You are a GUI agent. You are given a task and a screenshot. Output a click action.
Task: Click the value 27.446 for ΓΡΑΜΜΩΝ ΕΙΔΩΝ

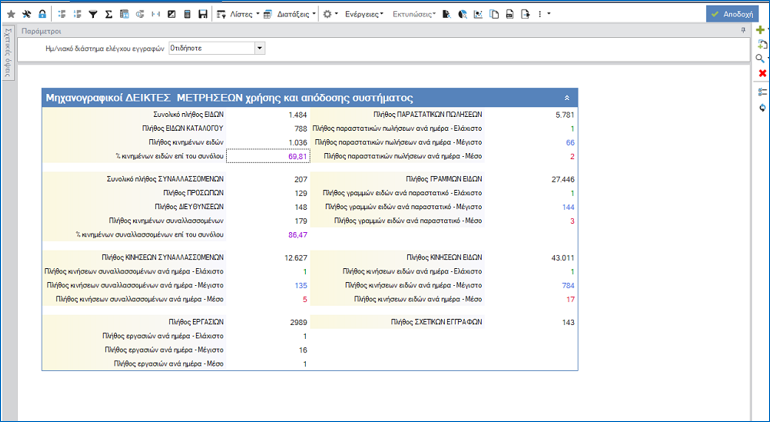pyautogui.click(x=563, y=179)
